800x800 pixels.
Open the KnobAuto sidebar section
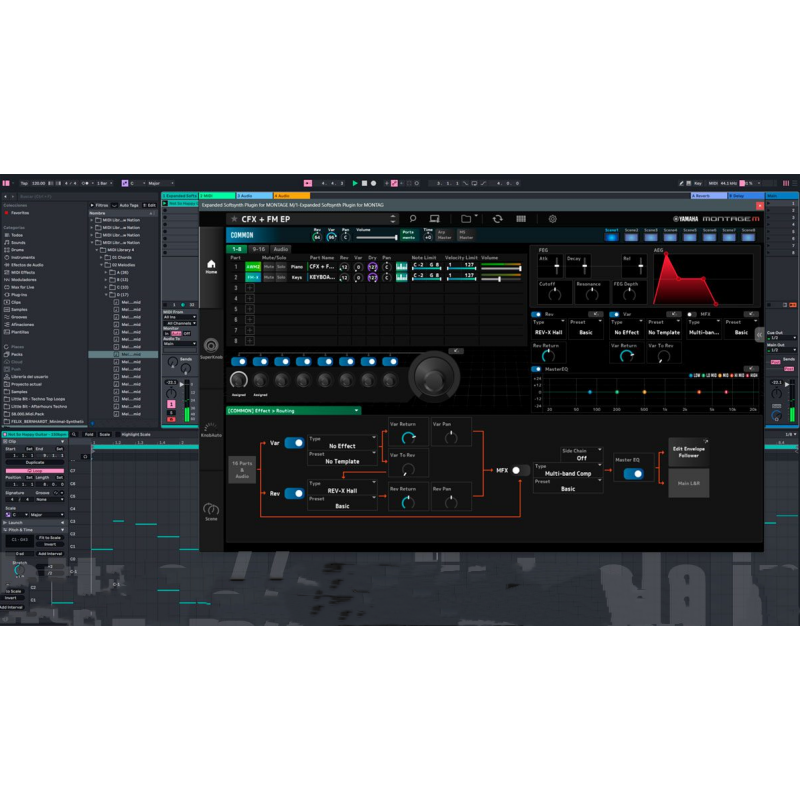pyautogui.click(x=211, y=430)
